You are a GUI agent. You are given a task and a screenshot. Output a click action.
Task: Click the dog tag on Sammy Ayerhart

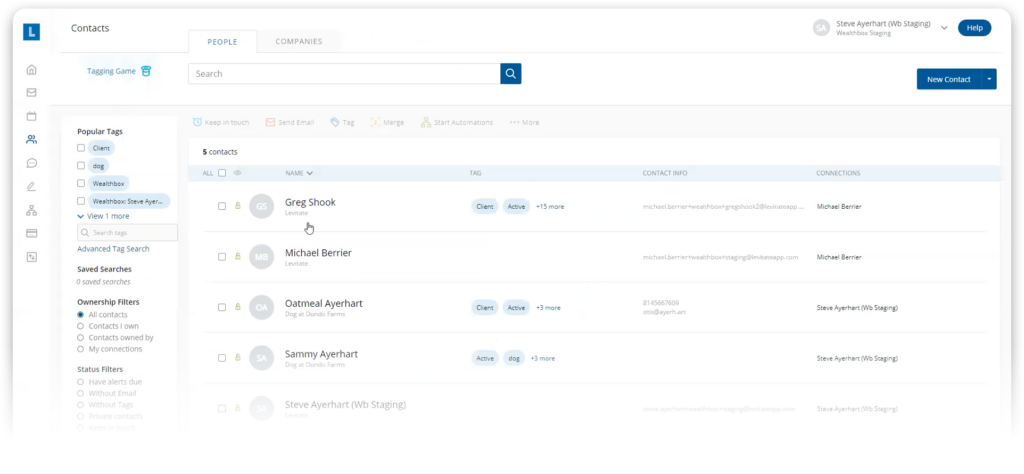coord(514,358)
